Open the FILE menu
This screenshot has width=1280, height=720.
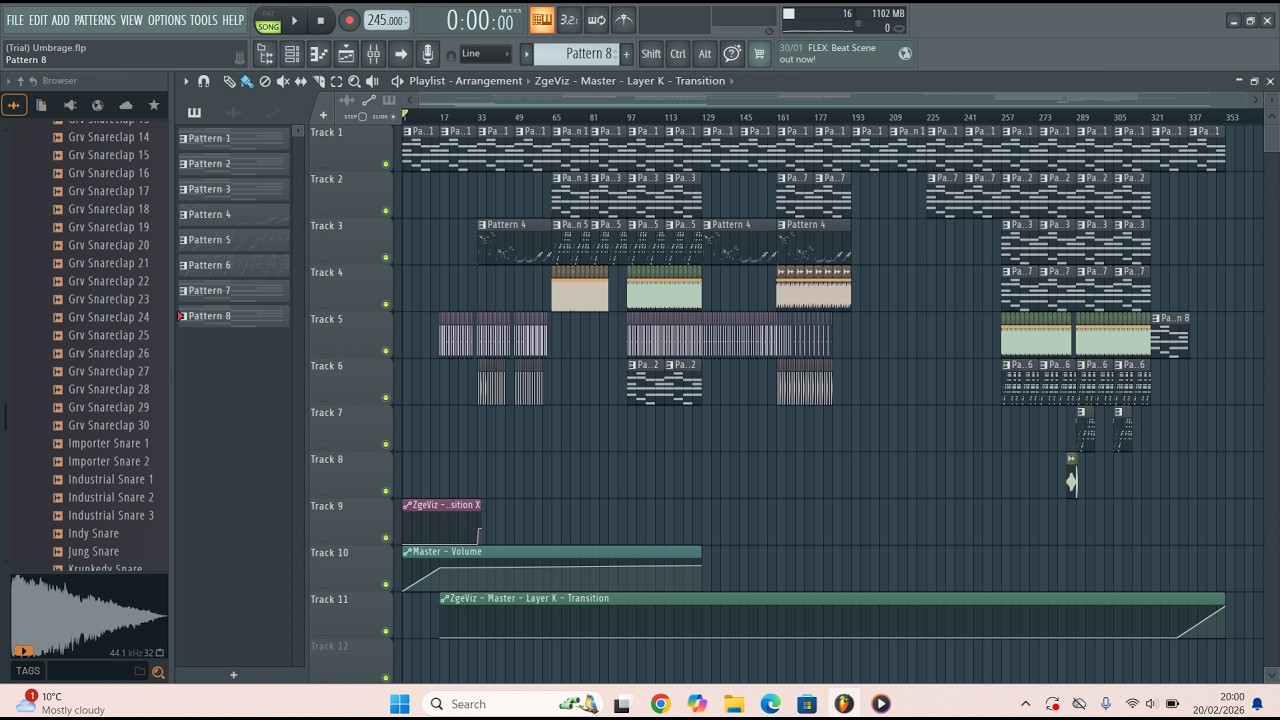(15, 20)
